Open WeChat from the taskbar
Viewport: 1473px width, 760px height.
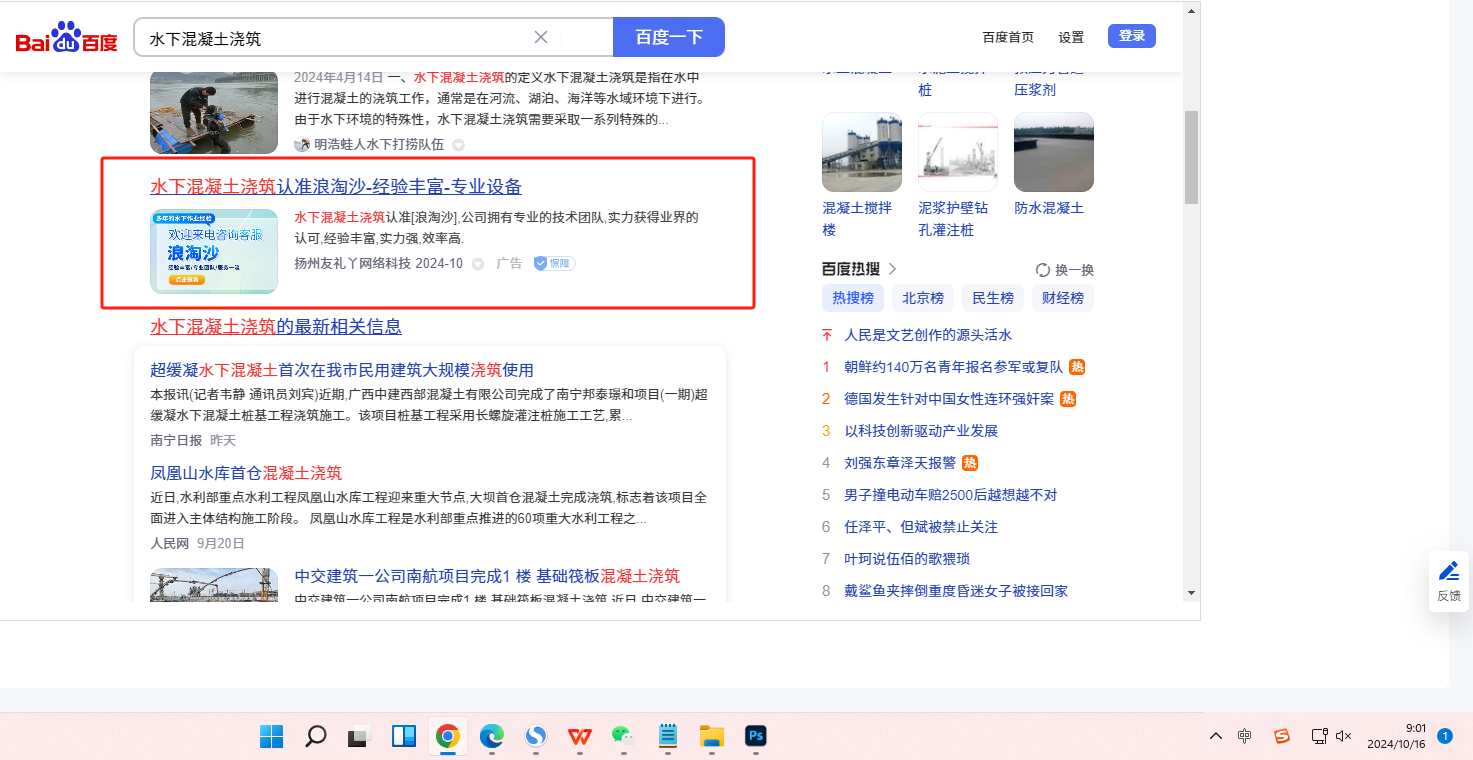click(624, 737)
